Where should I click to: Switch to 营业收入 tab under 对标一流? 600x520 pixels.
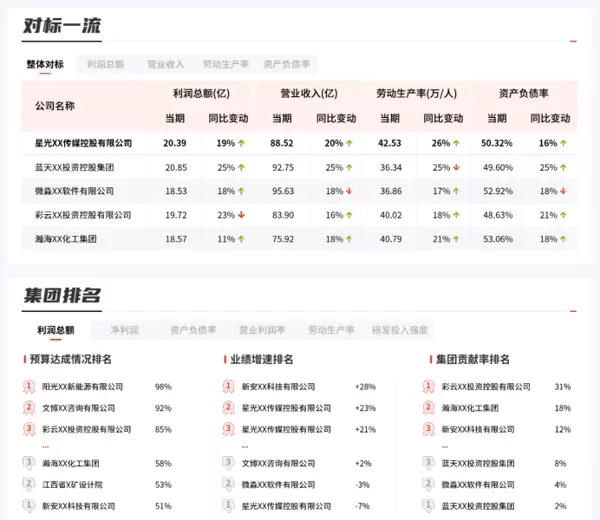(166, 64)
